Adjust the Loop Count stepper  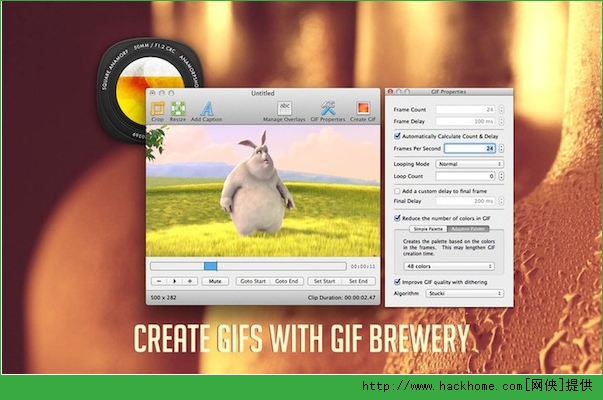[501, 176]
